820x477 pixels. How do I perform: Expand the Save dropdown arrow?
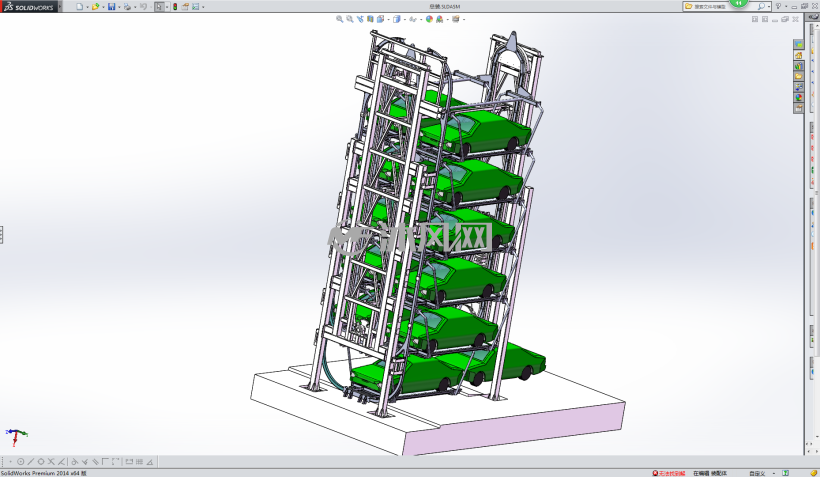119,7
